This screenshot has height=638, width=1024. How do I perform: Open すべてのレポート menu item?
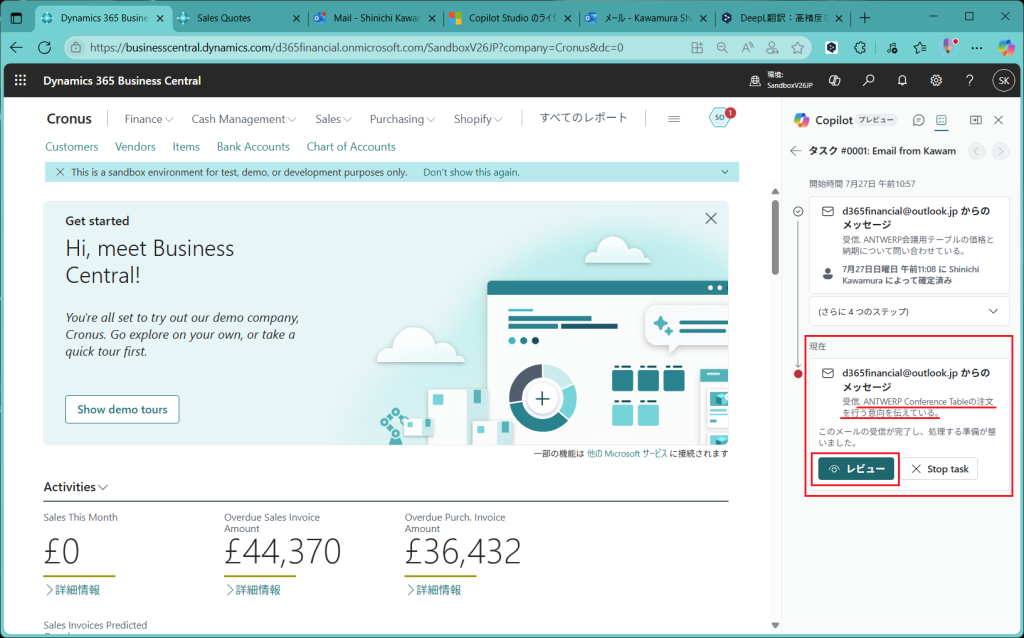pos(583,118)
